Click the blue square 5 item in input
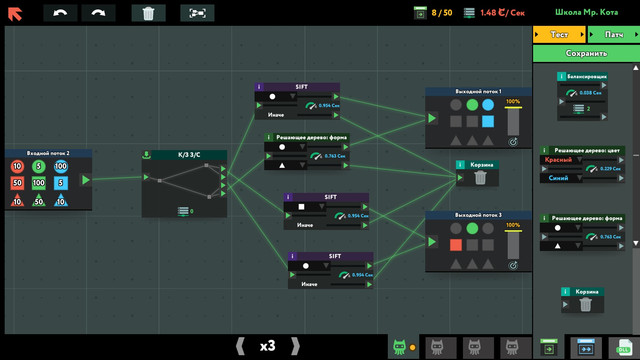The image size is (640, 360). (x=61, y=183)
